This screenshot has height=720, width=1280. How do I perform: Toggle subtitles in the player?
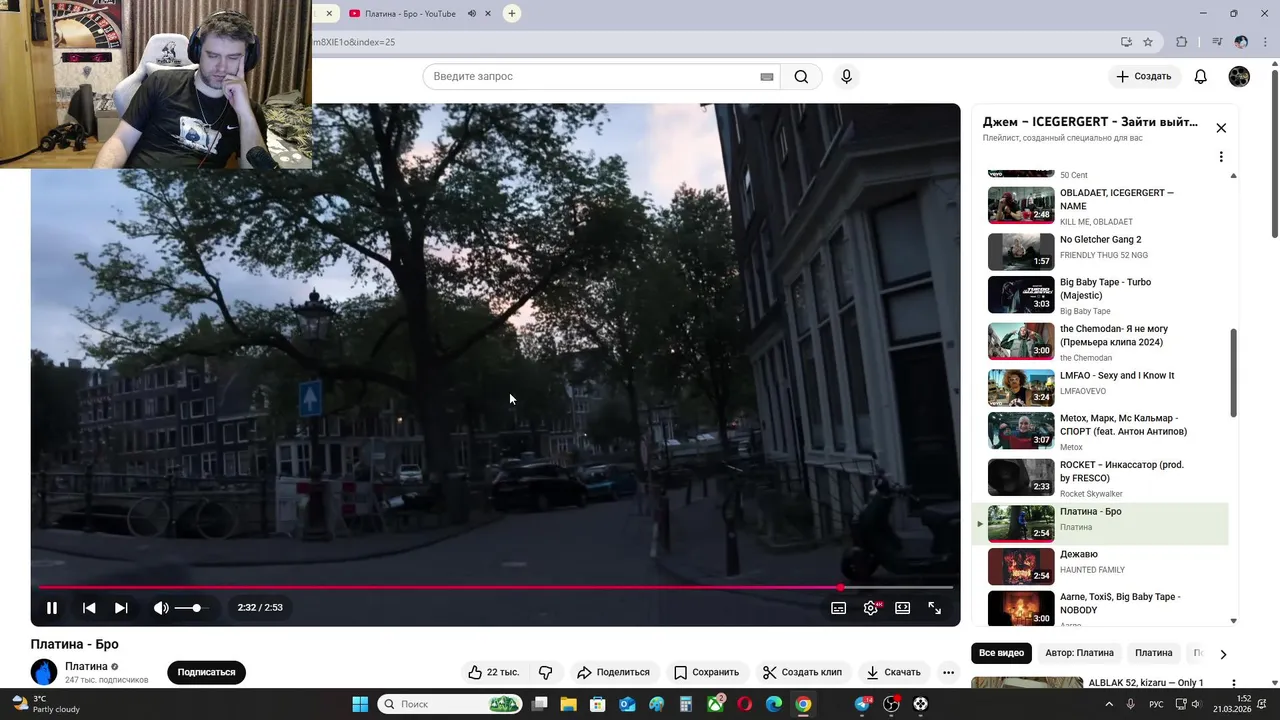(x=839, y=608)
